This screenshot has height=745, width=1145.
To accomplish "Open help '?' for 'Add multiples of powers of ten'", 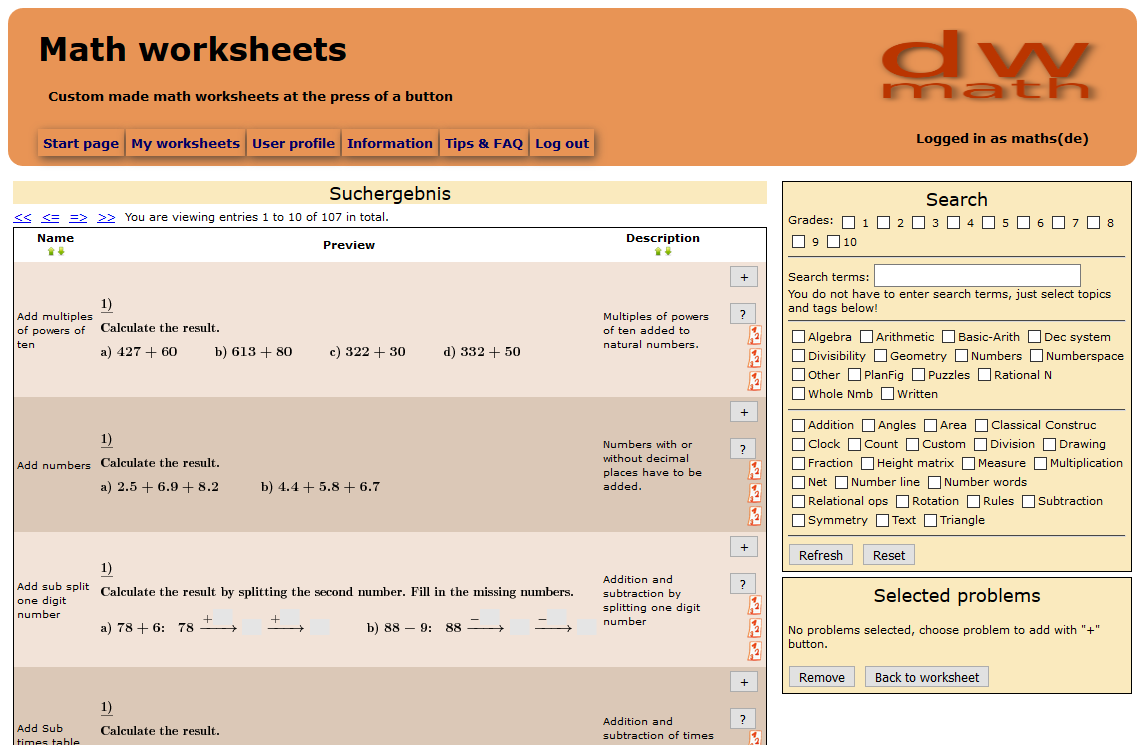I will tap(743, 314).
